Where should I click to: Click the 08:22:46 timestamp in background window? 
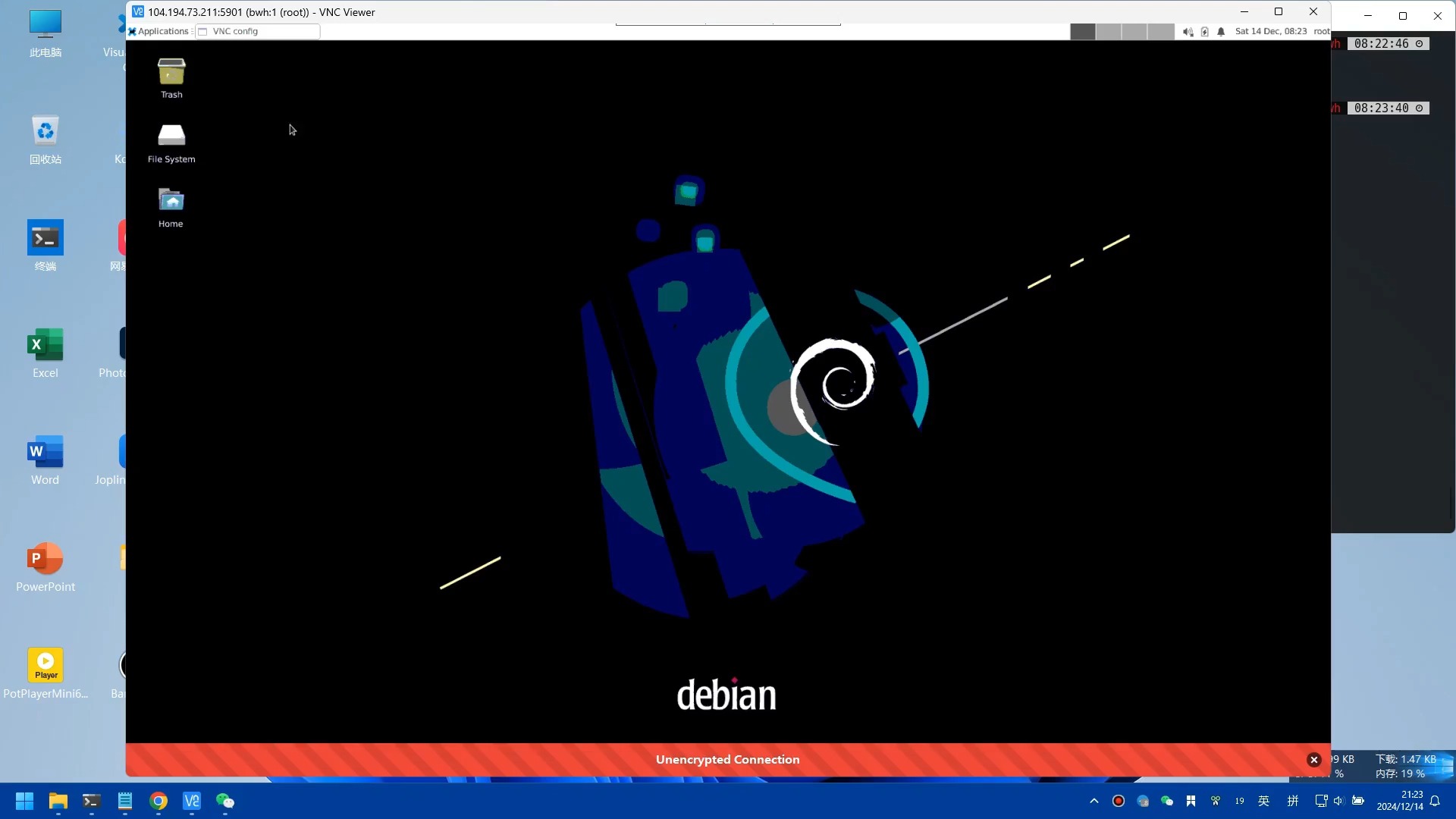tap(1389, 44)
